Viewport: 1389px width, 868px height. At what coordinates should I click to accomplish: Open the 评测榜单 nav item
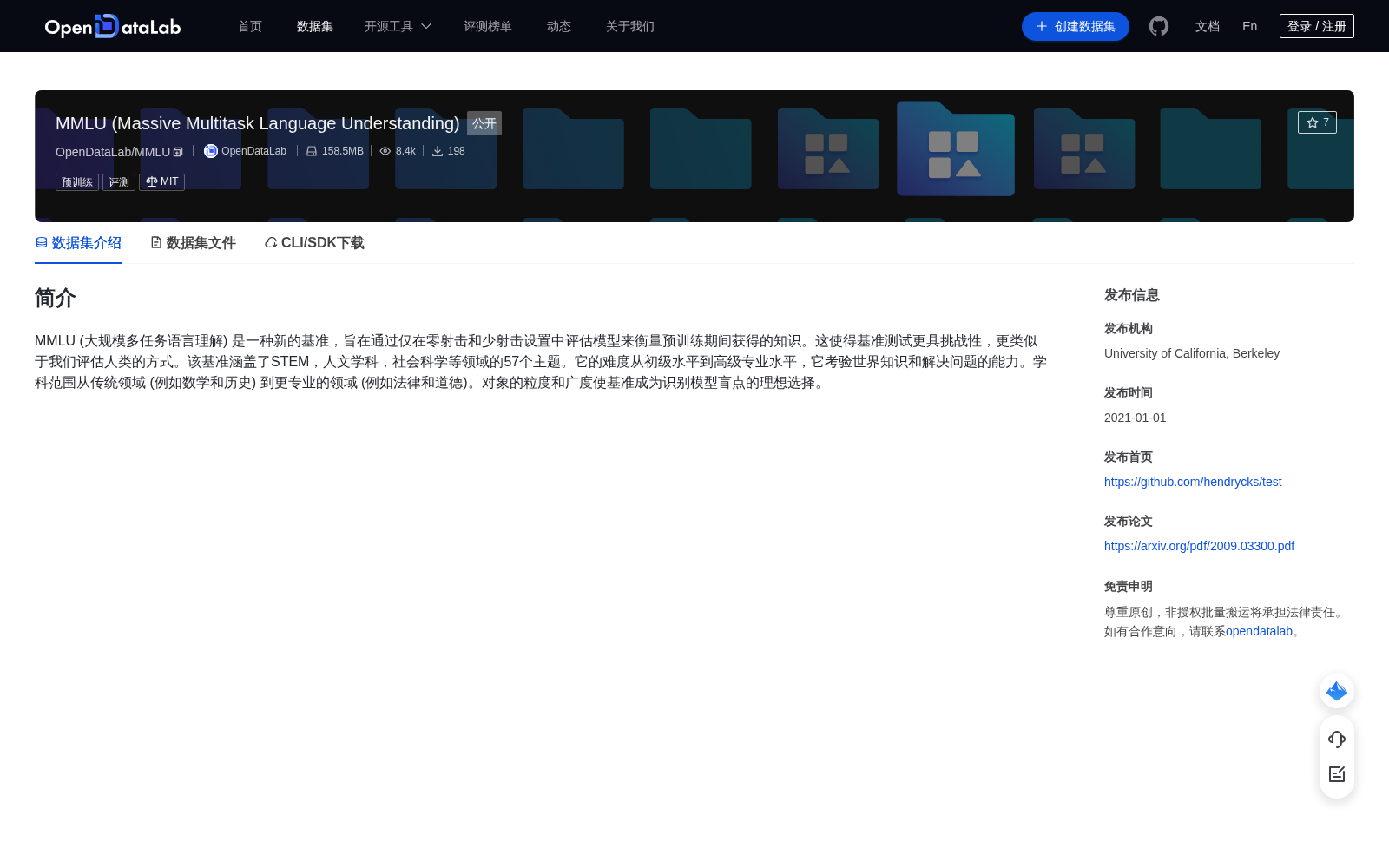click(x=488, y=26)
